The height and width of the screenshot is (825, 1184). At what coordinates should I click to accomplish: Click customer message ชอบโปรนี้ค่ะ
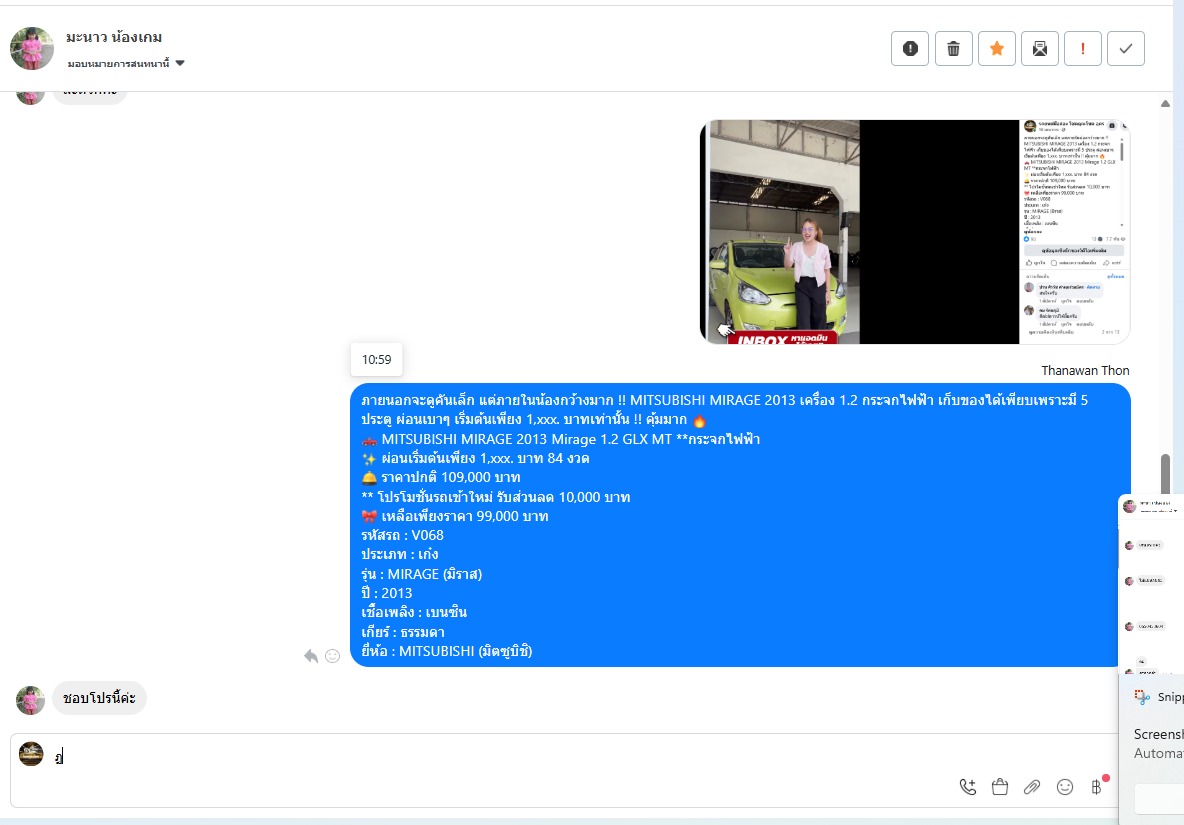pyautogui.click(x=100, y=698)
